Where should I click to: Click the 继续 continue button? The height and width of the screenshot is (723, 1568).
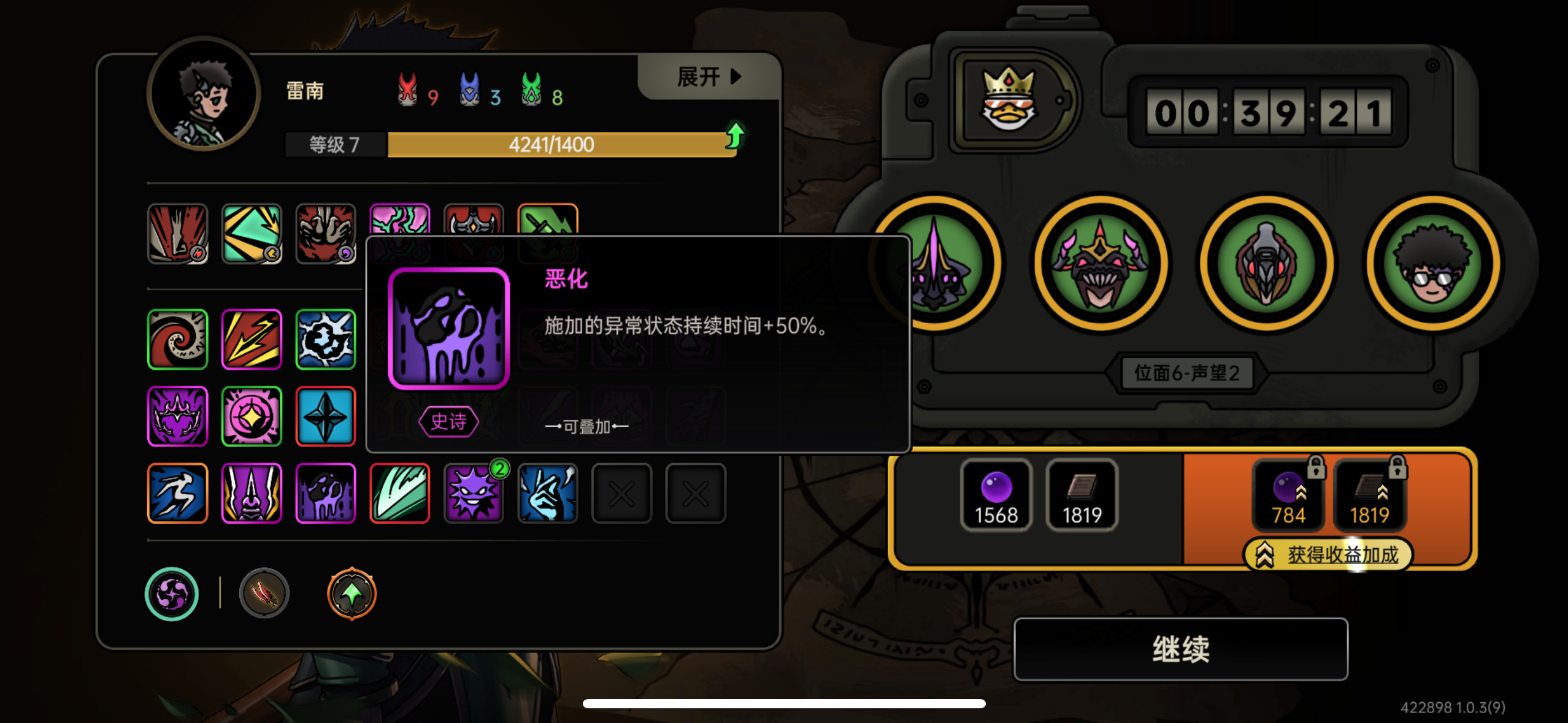(x=1181, y=649)
